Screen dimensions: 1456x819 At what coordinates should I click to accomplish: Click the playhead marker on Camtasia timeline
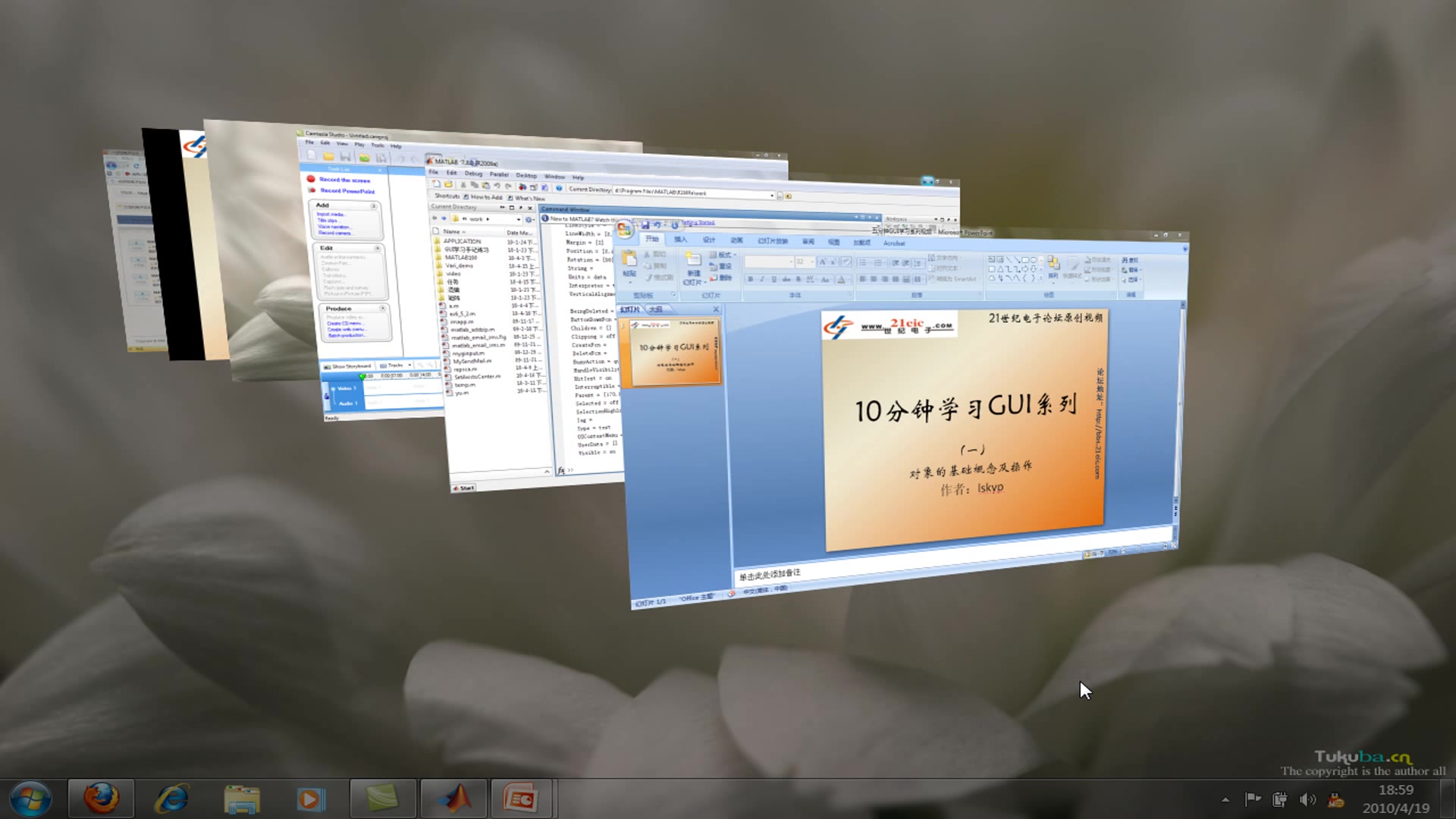tap(362, 376)
